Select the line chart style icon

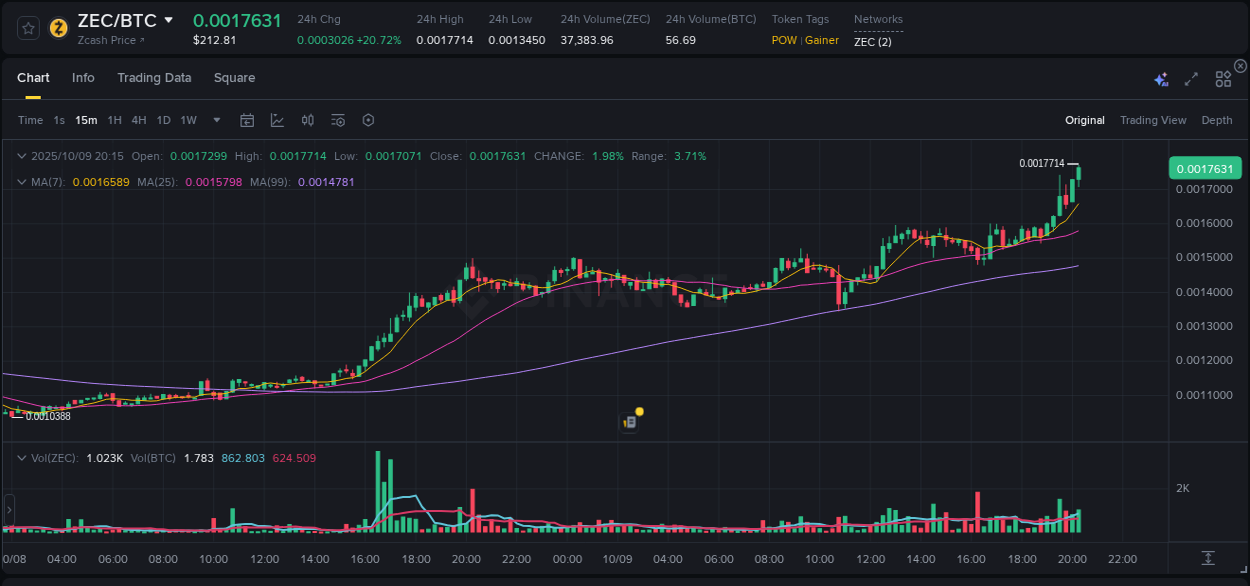pyautogui.click(x=277, y=120)
